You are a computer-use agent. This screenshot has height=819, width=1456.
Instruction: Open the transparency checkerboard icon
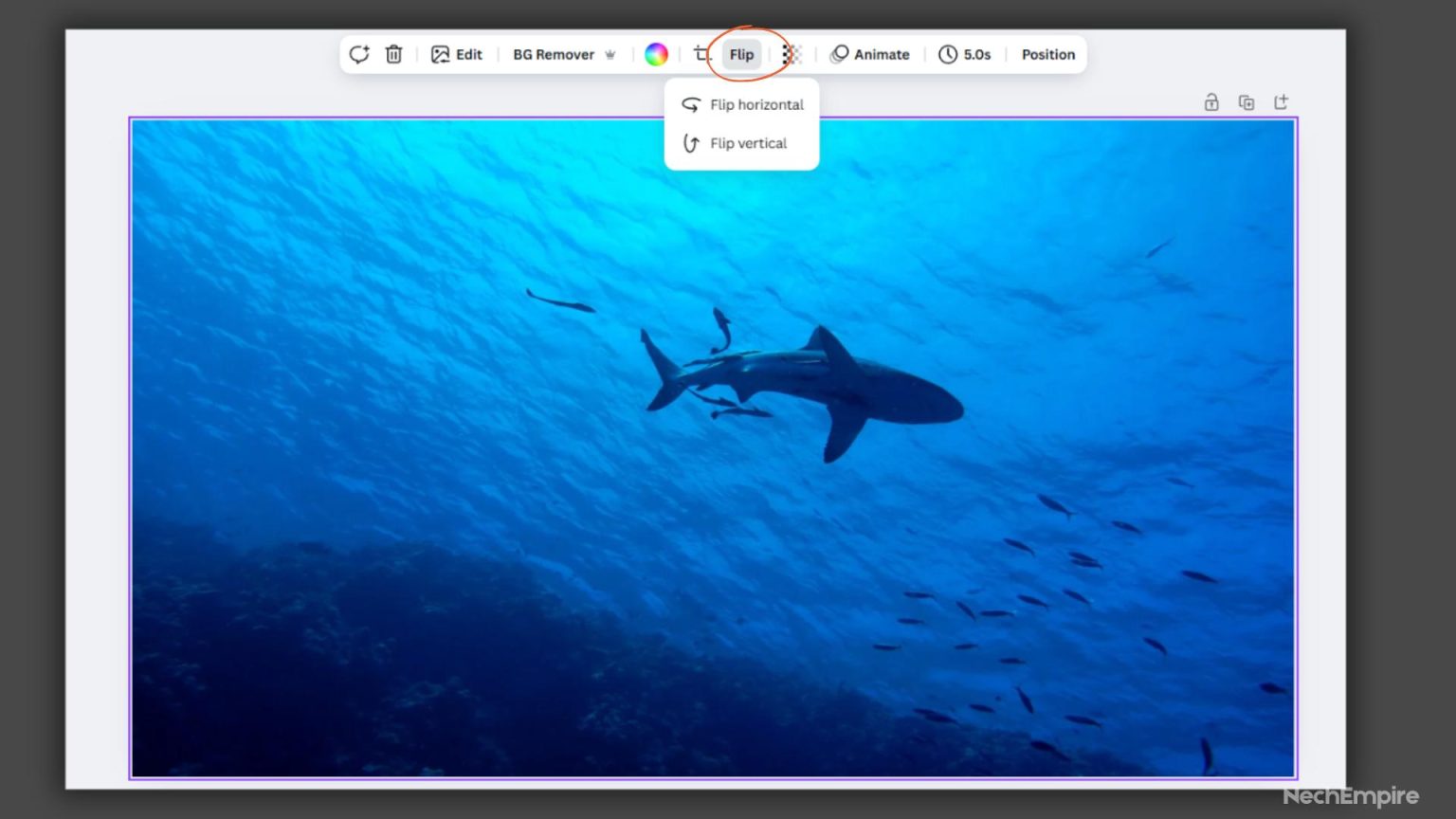pyautogui.click(x=792, y=54)
